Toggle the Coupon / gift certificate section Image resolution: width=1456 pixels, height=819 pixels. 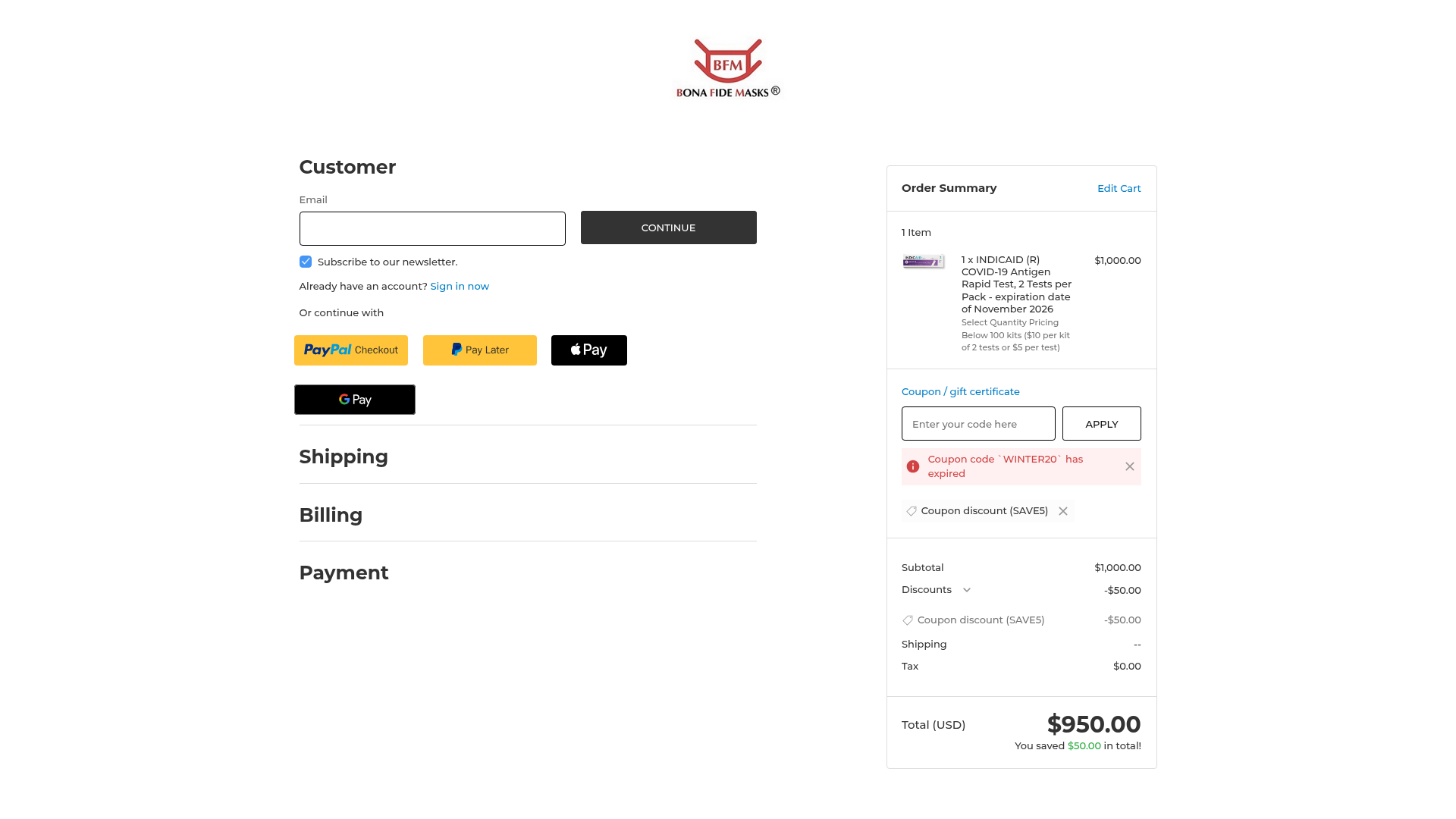coord(960,391)
